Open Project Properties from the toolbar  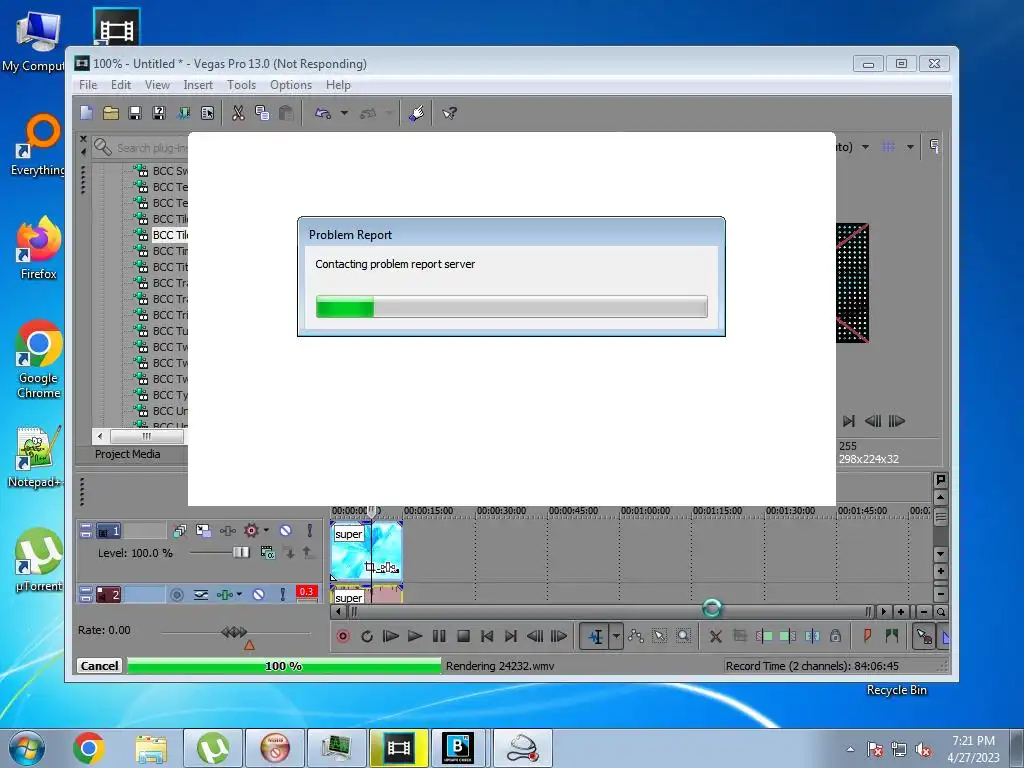pyautogui.click(x=208, y=113)
